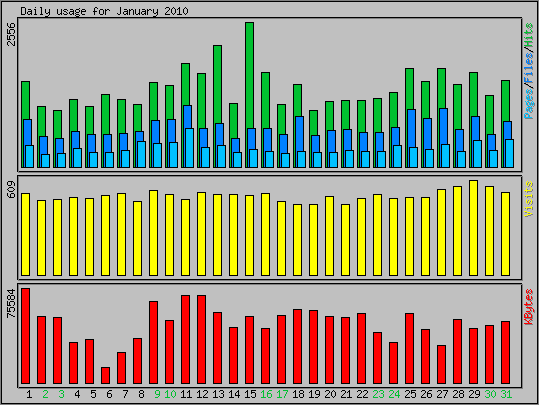This screenshot has width=539, height=405.
Task: Click the yellow visits bar for day 9
Action: point(154,233)
